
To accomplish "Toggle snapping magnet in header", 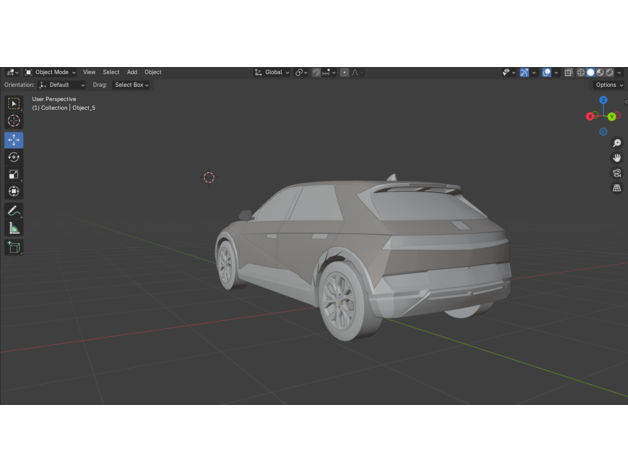I will point(316,72).
